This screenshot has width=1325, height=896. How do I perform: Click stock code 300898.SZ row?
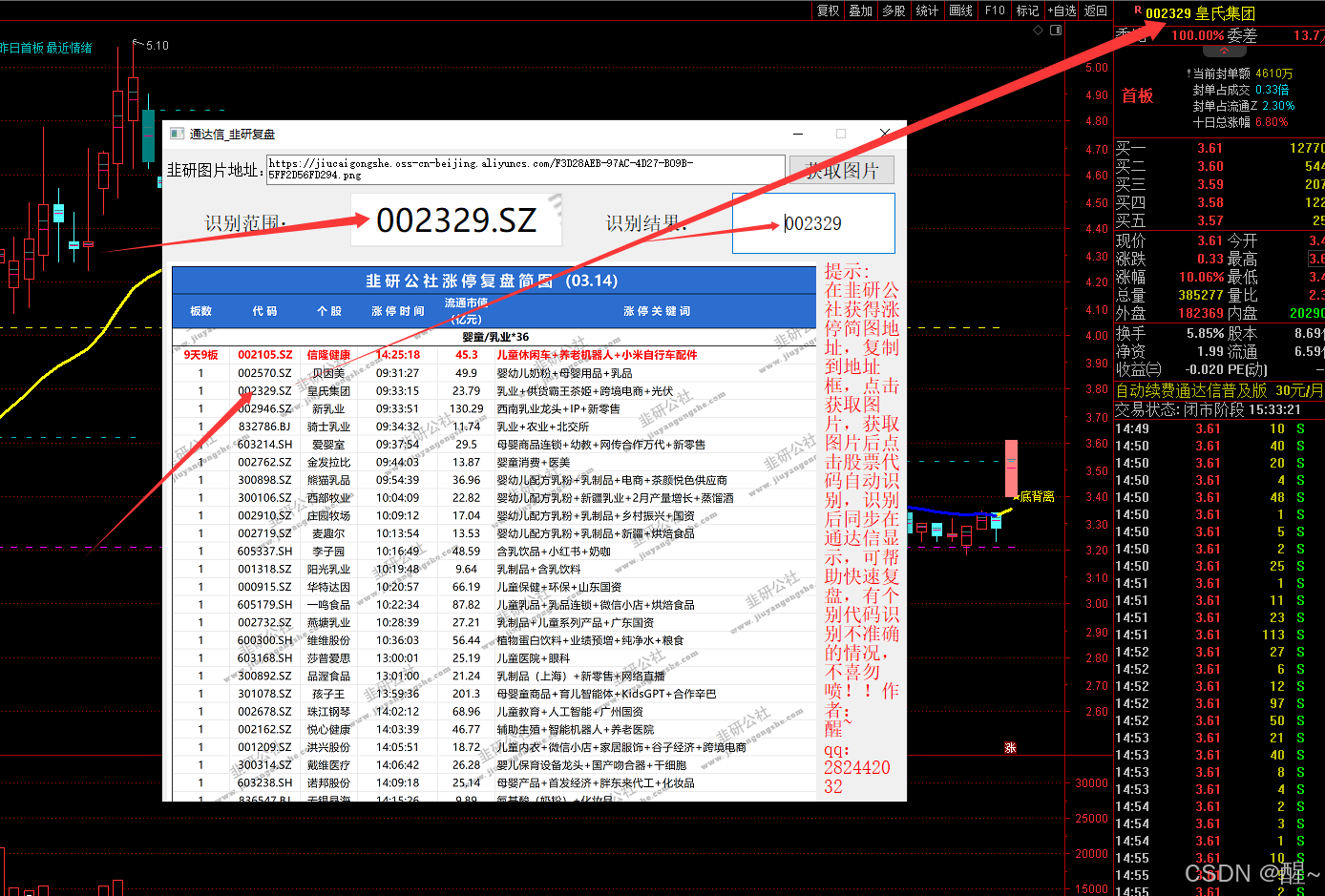[265, 480]
